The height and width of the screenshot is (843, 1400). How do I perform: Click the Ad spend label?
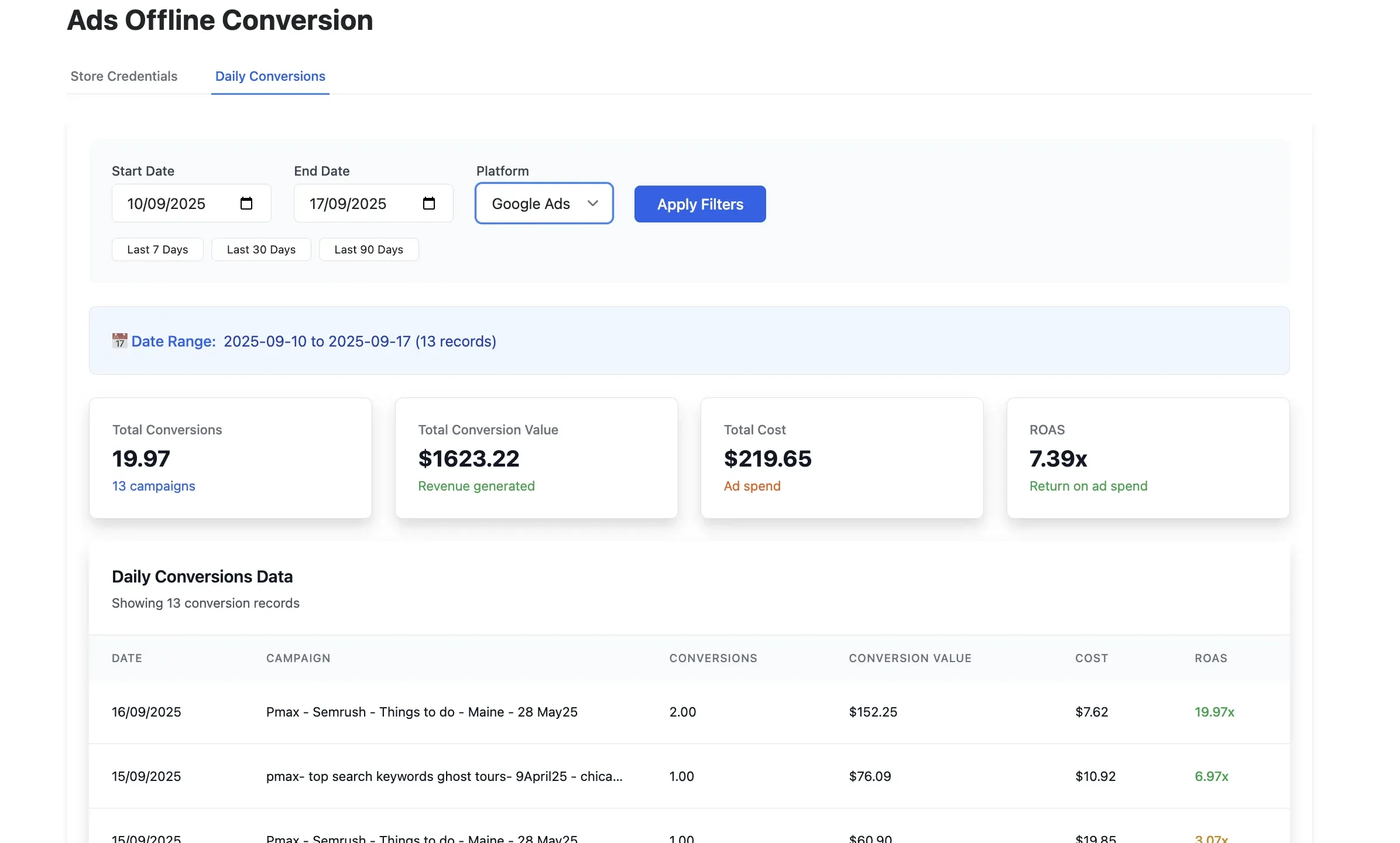click(752, 486)
